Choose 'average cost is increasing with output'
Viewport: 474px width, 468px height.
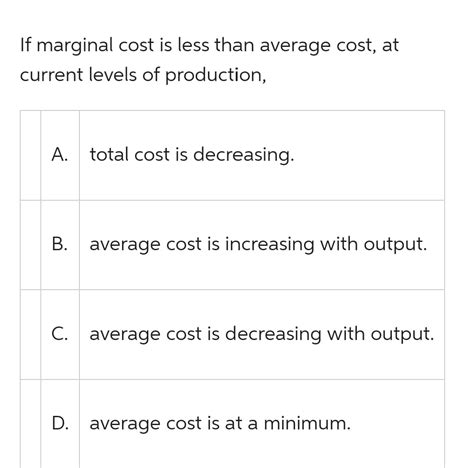point(258,245)
